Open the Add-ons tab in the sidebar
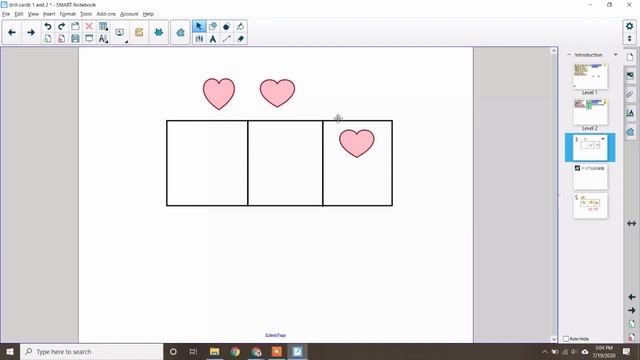This screenshot has height=360, width=640. (x=630, y=132)
